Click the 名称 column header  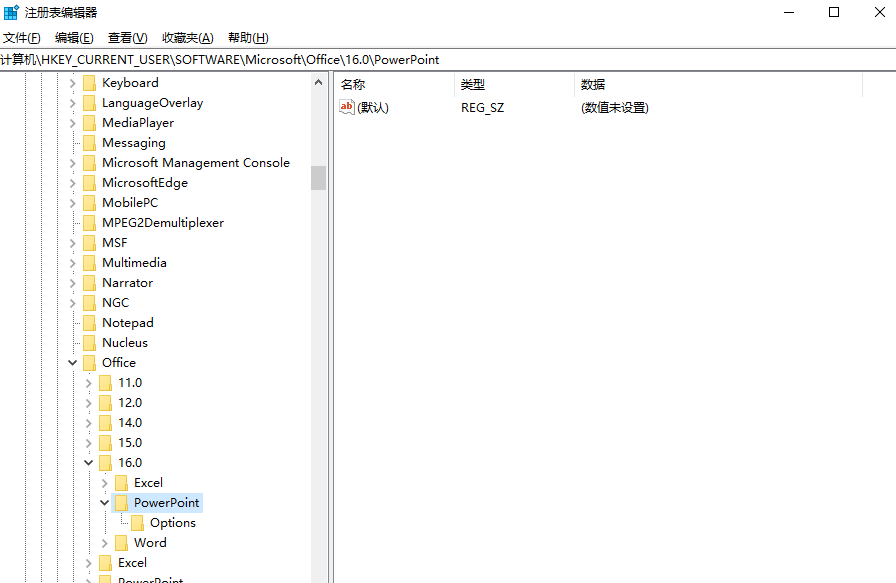click(351, 83)
